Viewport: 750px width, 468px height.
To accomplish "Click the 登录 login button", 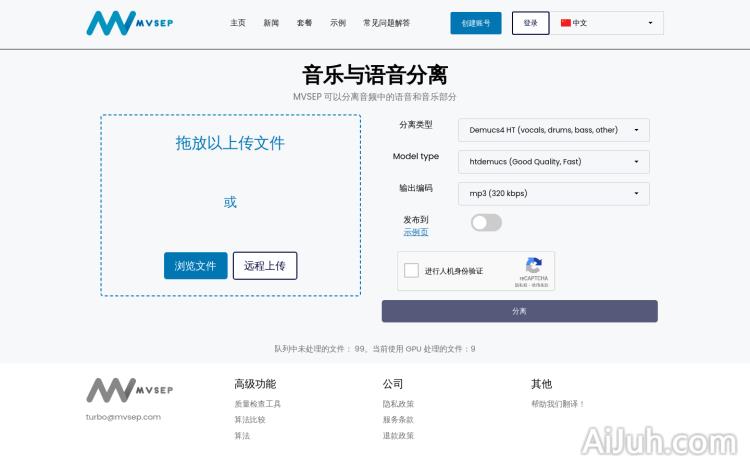I will click(x=530, y=23).
